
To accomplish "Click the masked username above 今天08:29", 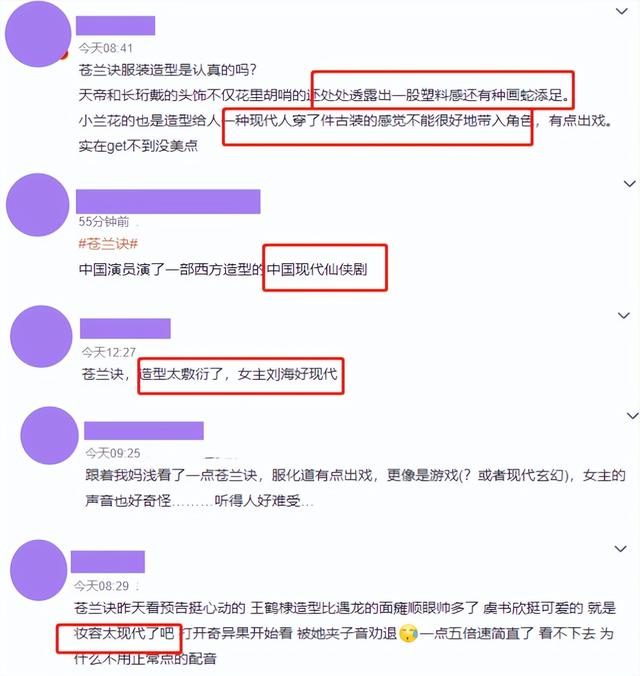I will point(108,562).
